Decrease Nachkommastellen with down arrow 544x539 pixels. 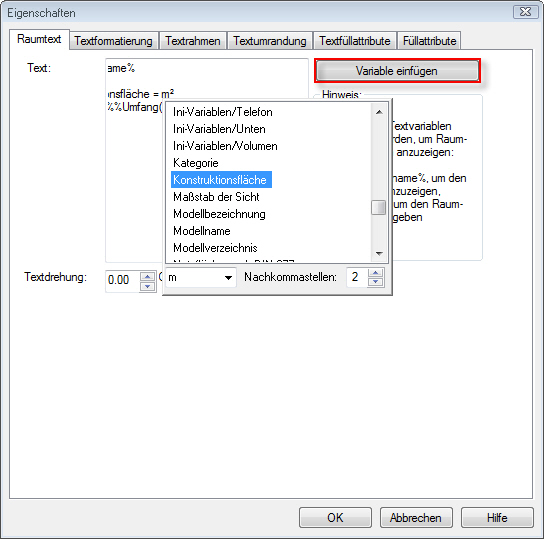pos(376,282)
